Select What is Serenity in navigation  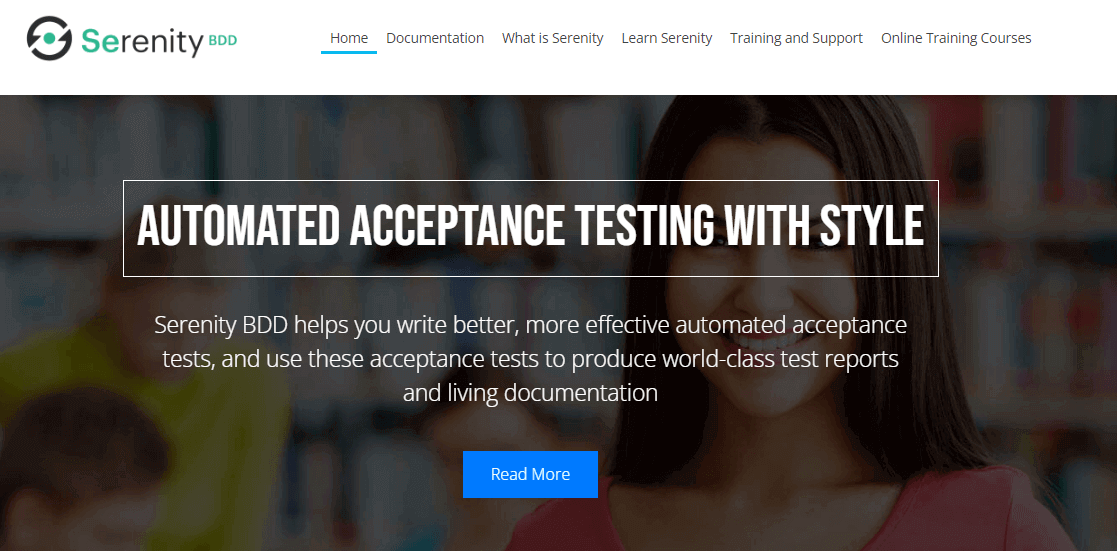(x=552, y=38)
